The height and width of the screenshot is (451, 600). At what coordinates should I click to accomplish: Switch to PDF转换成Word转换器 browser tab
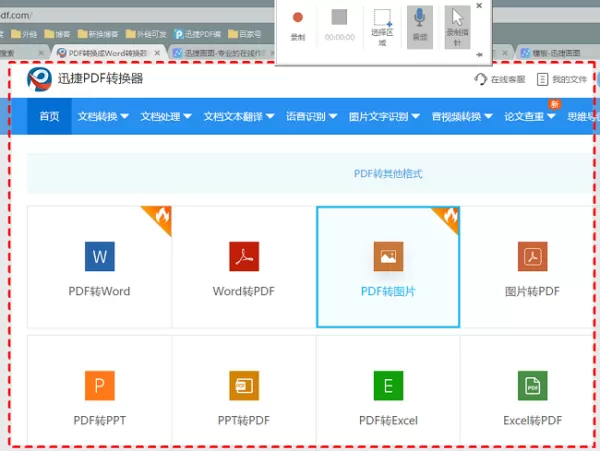107,53
